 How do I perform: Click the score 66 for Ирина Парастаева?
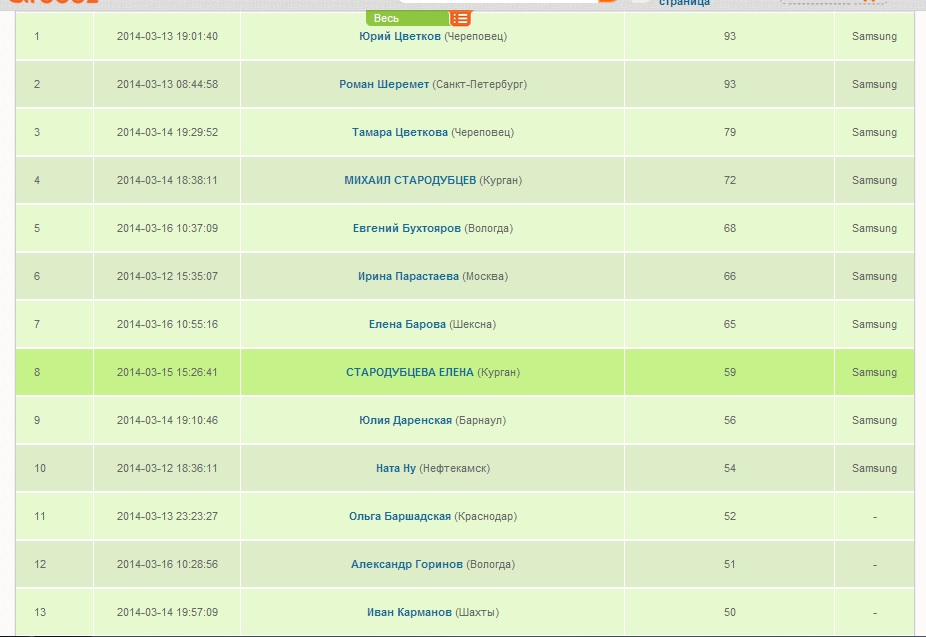pos(730,276)
